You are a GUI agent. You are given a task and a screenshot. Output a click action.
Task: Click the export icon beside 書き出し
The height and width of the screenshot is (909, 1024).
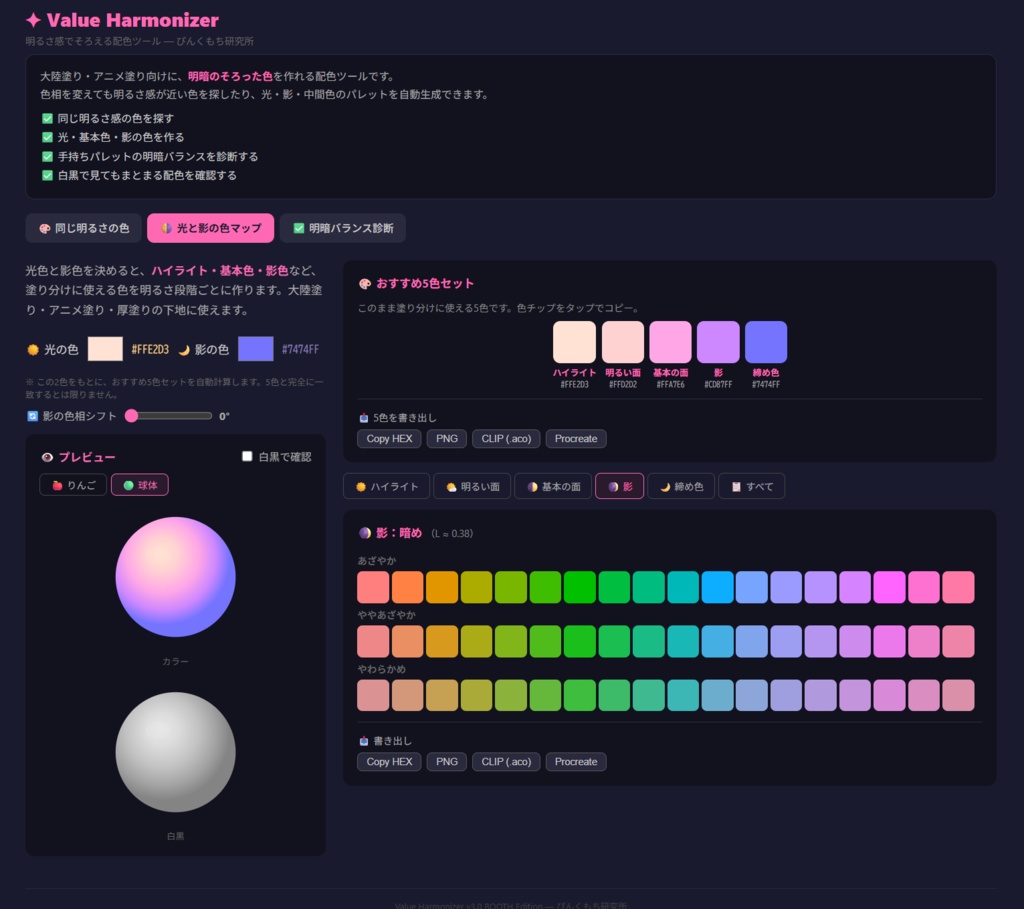point(364,741)
